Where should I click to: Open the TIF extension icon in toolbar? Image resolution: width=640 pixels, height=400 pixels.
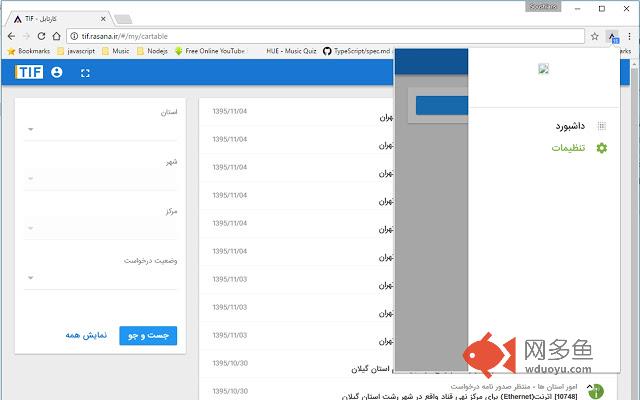(612, 37)
